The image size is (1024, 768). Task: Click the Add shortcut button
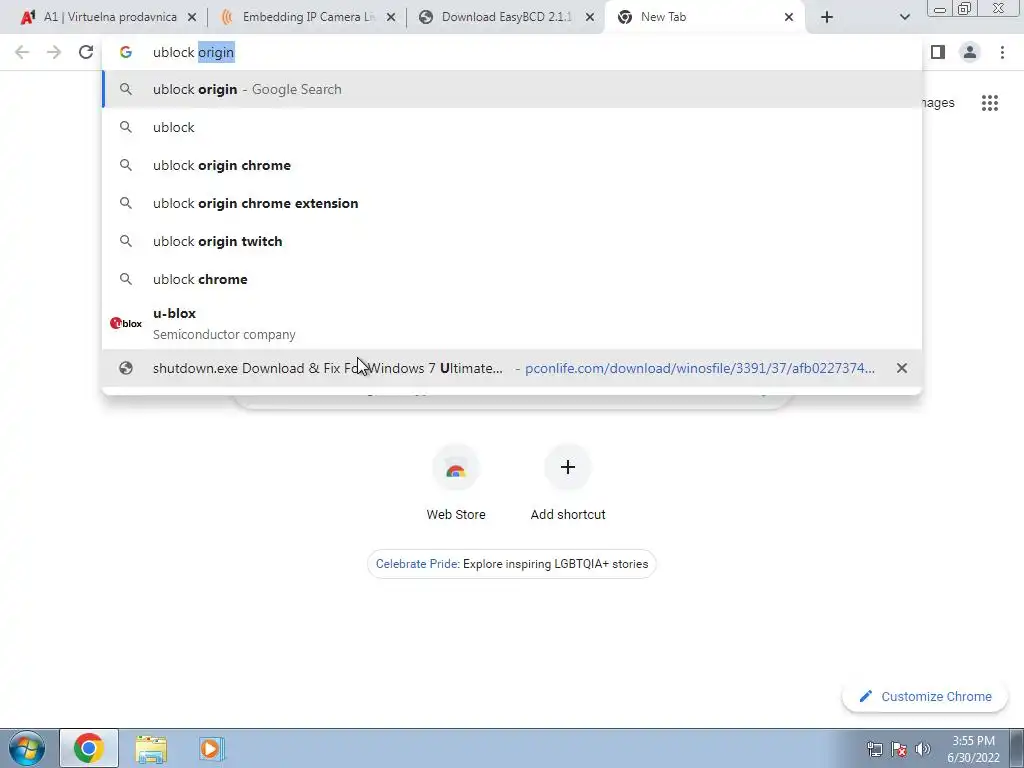click(x=568, y=483)
